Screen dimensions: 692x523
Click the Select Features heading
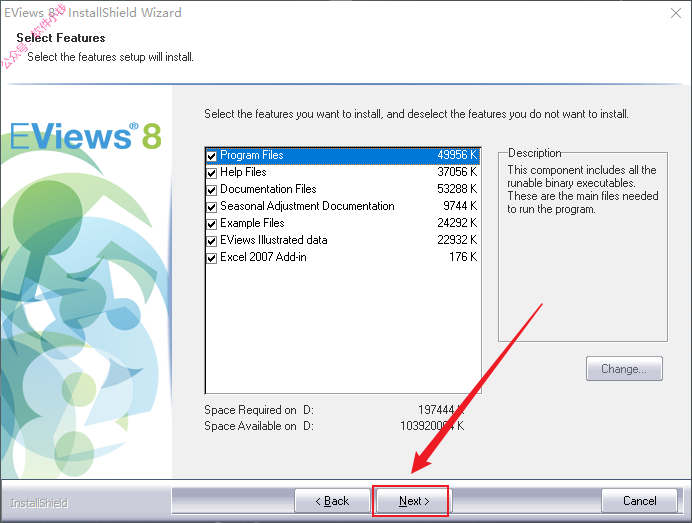(x=61, y=38)
